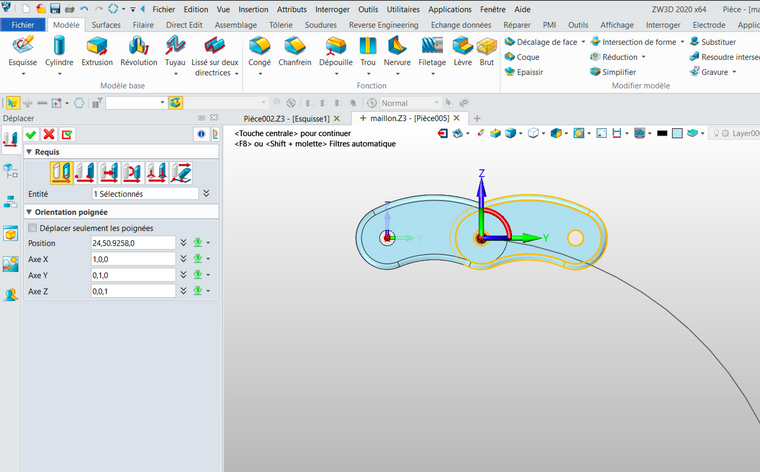Image resolution: width=760 pixels, height=472 pixels.
Task: Collapse the Orientation poignée section
Action: pos(29,212)
